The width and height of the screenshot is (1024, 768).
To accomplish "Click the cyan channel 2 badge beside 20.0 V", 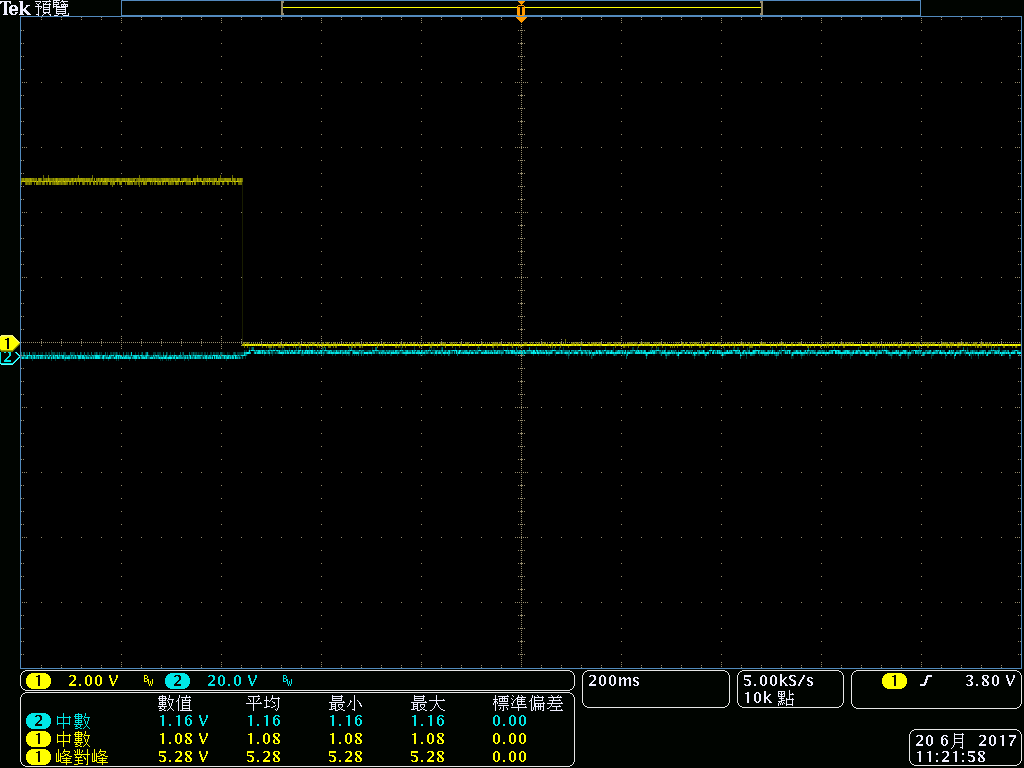I will pyautogui.click(x=177, y=681).
